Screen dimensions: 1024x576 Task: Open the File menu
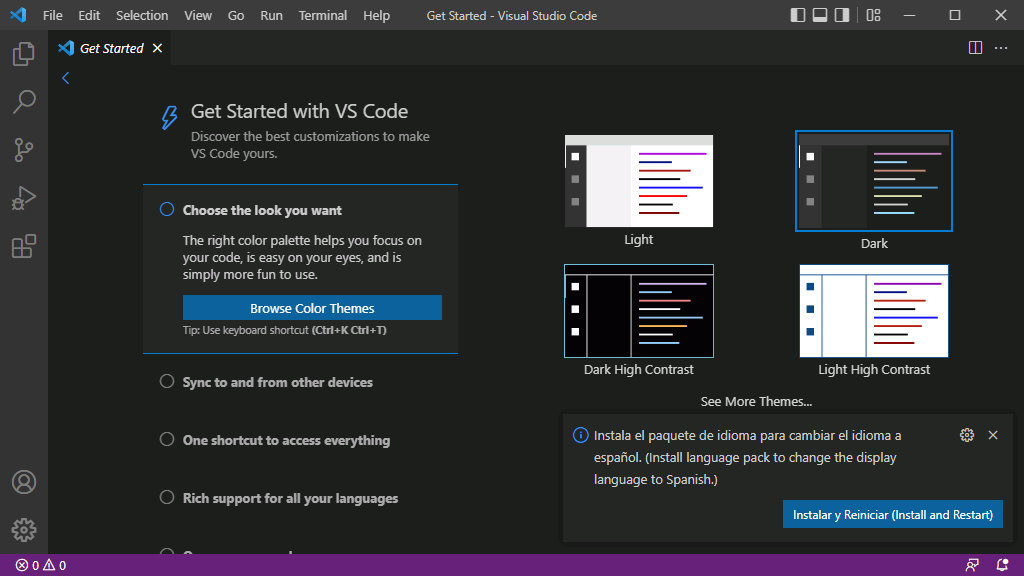point(52,15)
